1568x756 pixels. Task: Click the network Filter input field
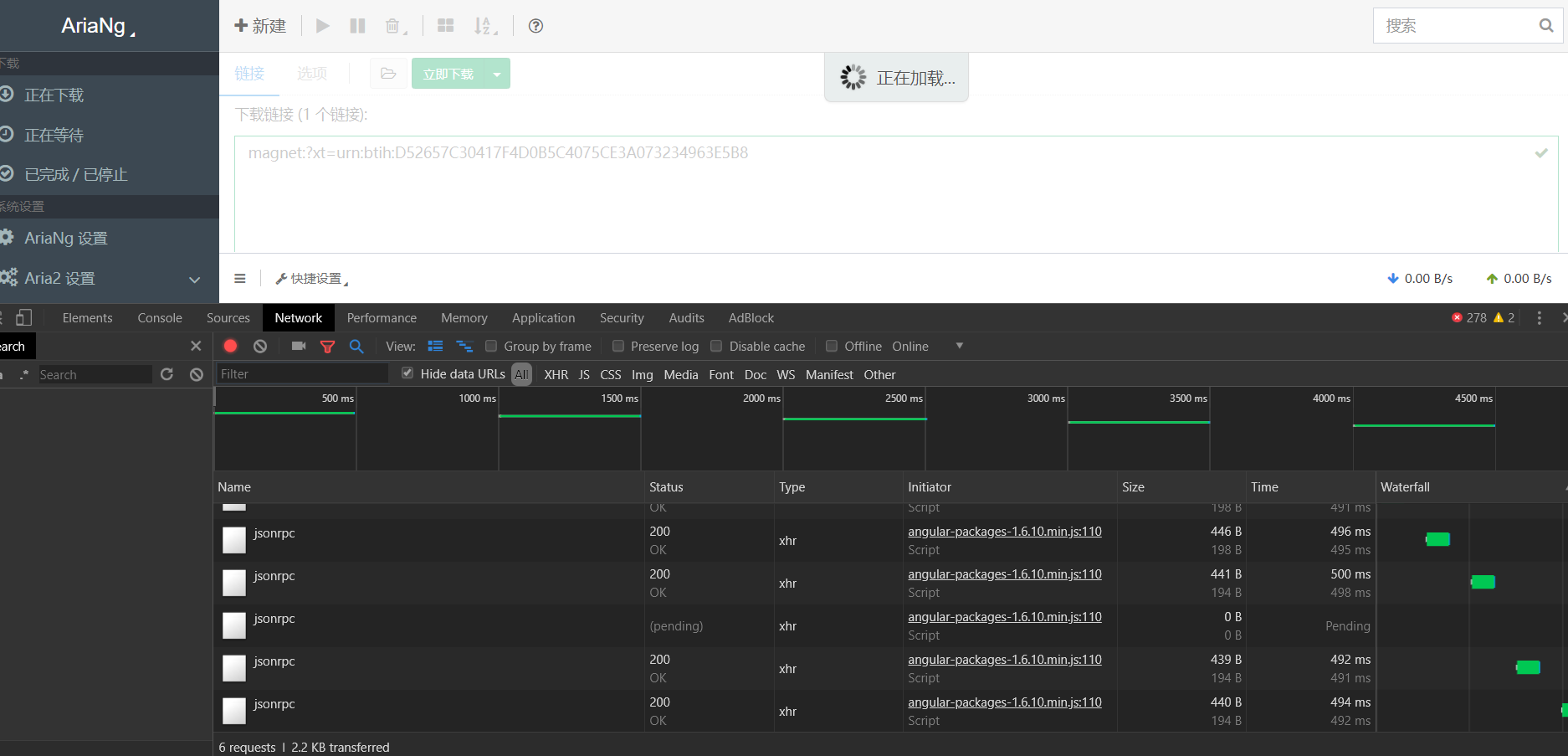coord(302,374)
